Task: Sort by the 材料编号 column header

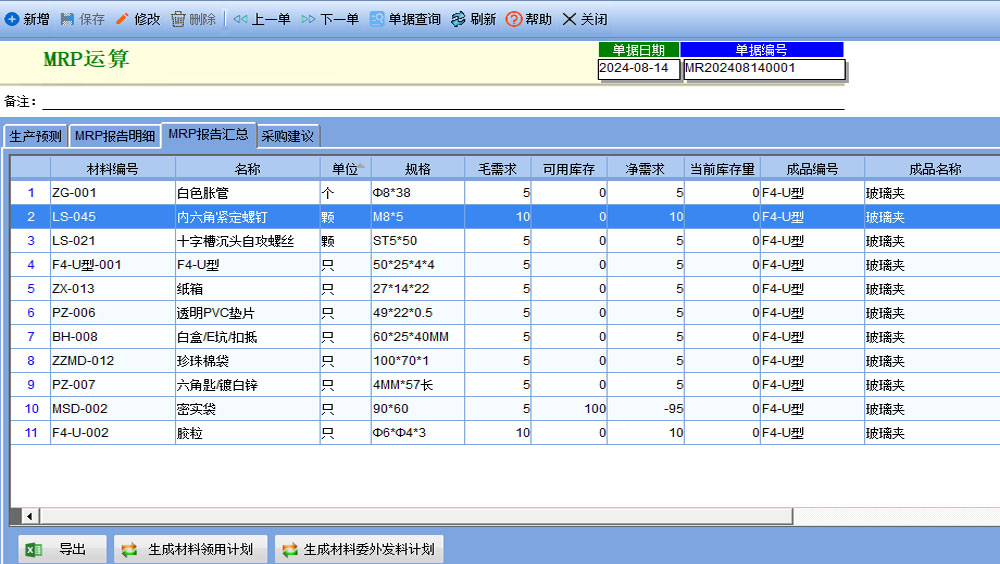Action: click(112, 169)
